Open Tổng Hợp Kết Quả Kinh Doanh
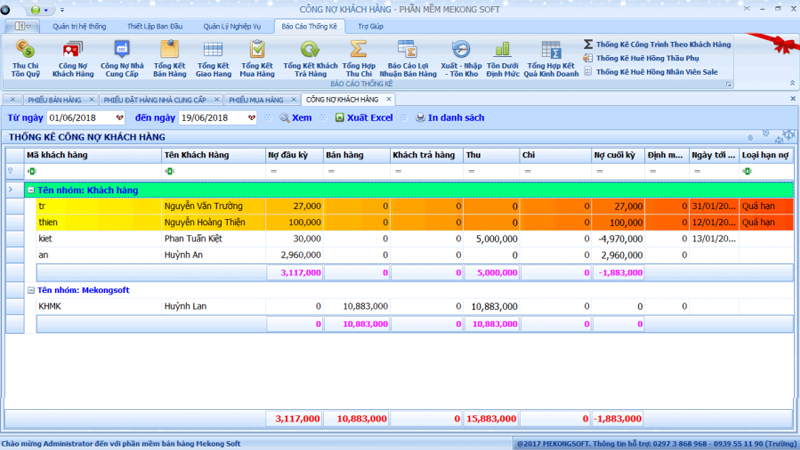 (x=551, y=59)
